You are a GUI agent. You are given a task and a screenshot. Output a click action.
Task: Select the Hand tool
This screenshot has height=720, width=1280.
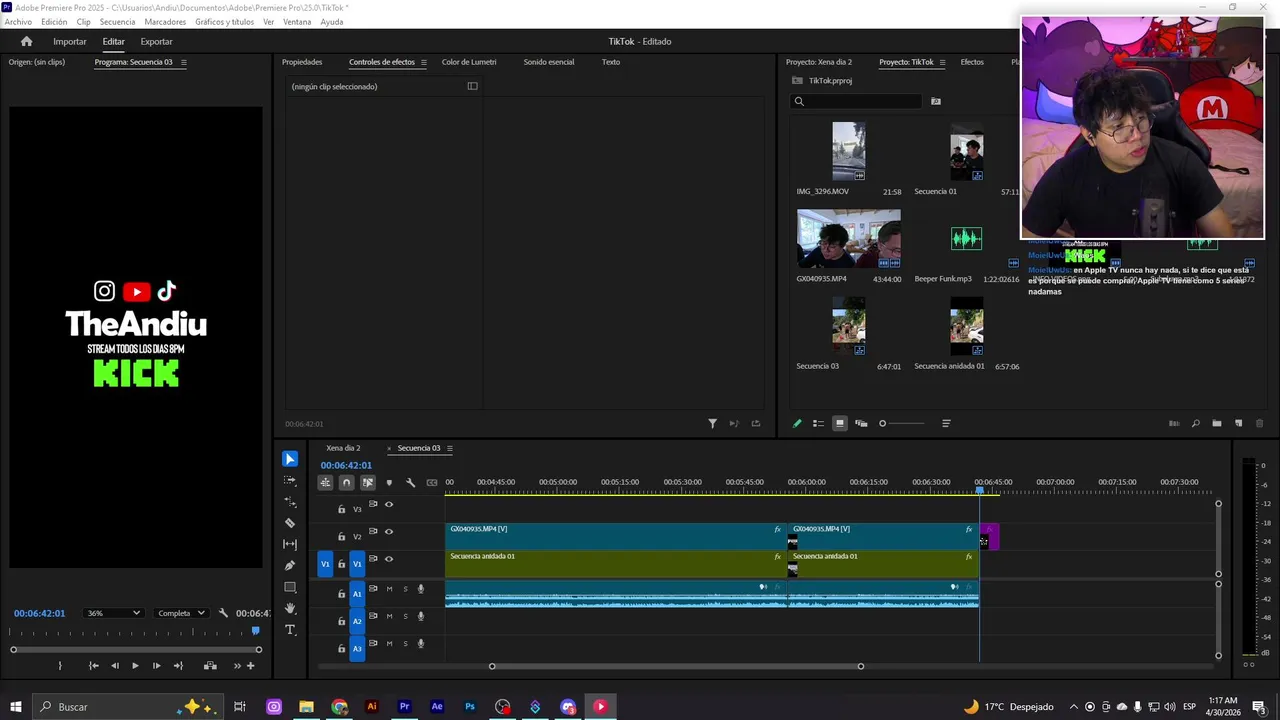click(290, 608)
